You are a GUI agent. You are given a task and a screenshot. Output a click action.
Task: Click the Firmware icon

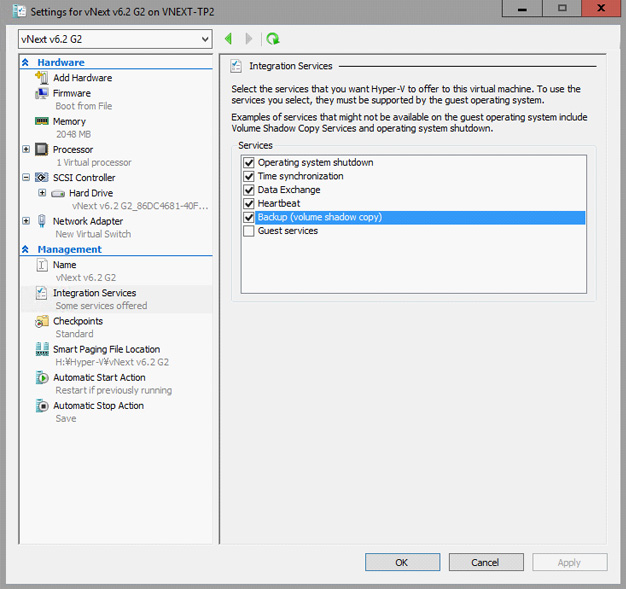point(42,93)
